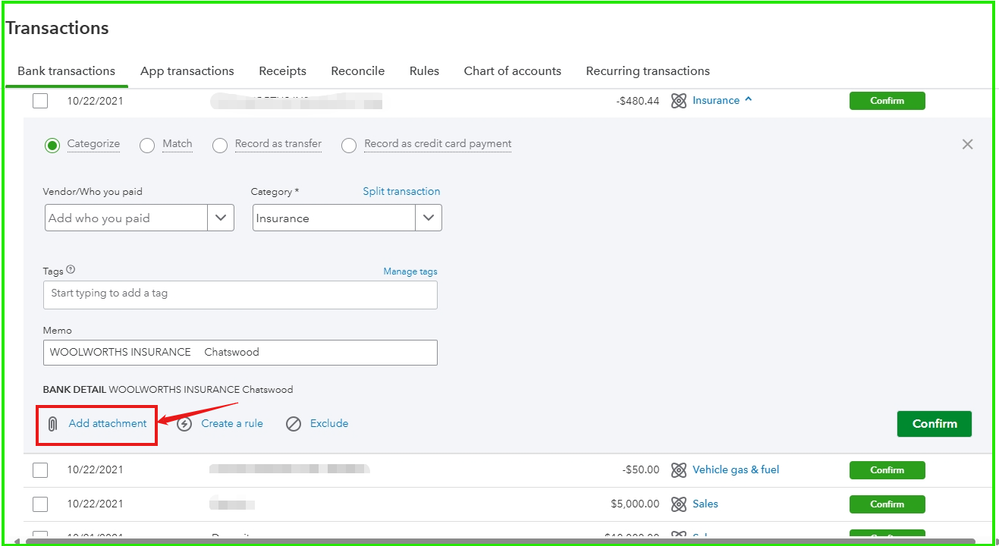Select the Match radio option
999x546 pixels.
pyautogui.click(x=147, y=145)
